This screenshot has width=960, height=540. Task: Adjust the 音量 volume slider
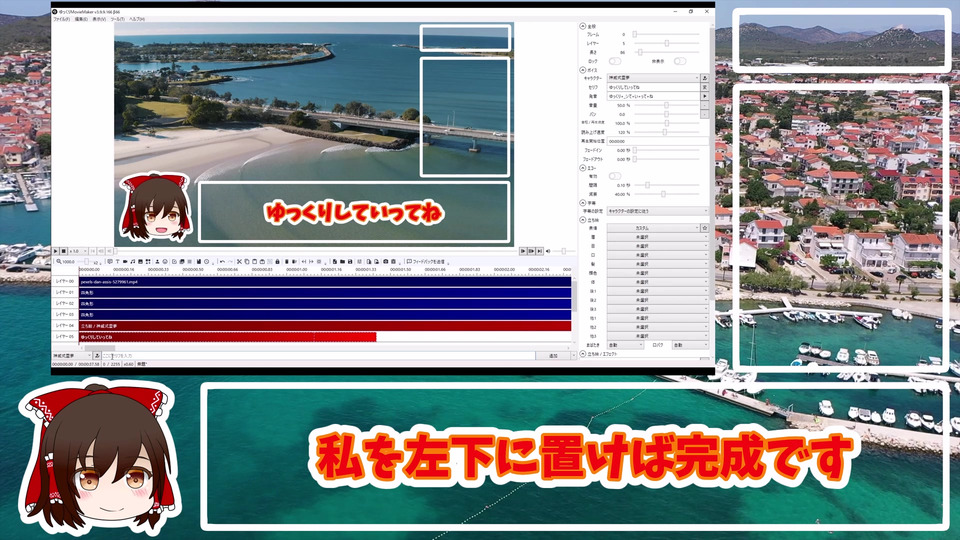tap(667, 105)
